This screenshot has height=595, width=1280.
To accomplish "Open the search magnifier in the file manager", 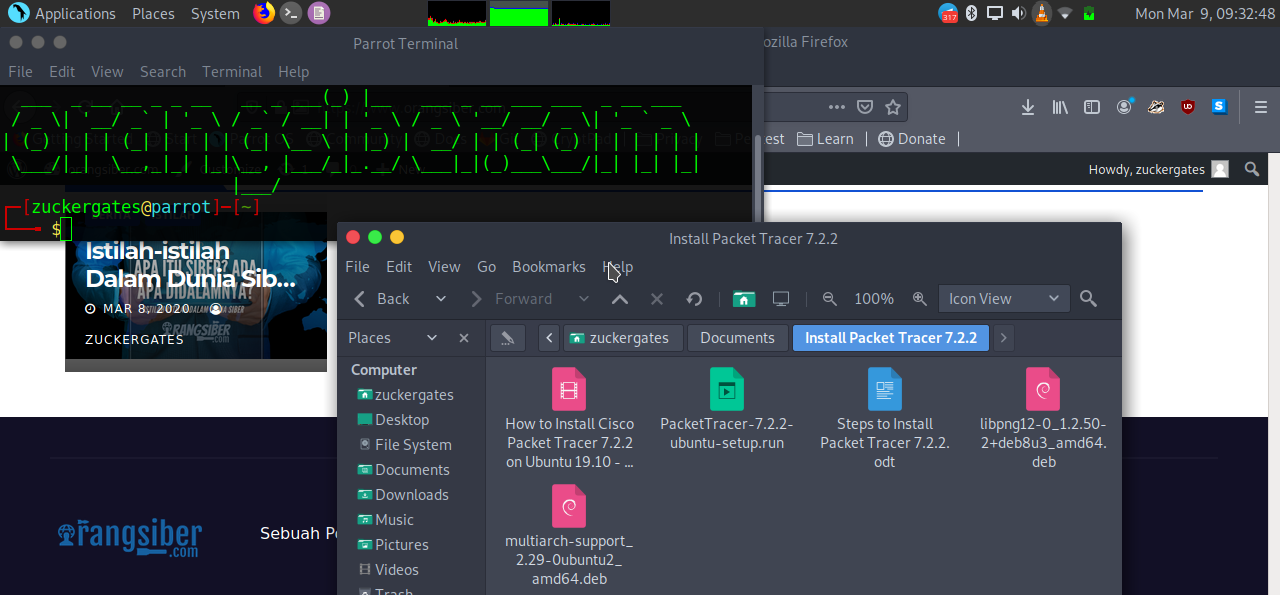I will point(1088,298).
